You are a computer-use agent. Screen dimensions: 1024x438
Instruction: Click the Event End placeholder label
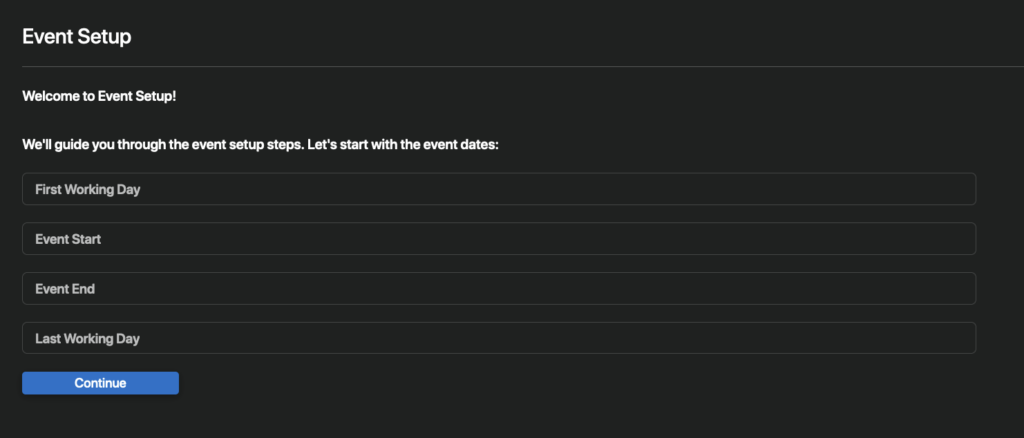[x=65, y=289]
